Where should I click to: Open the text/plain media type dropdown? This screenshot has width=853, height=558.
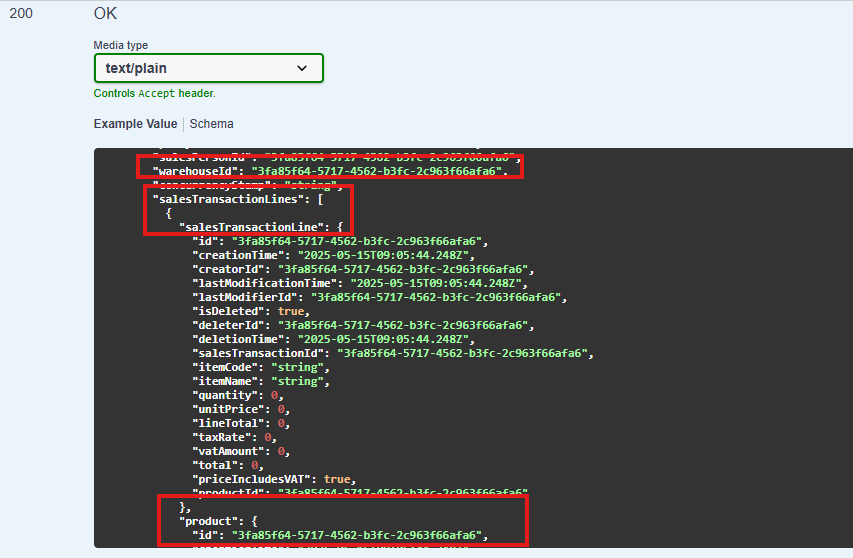coord(207,68)
